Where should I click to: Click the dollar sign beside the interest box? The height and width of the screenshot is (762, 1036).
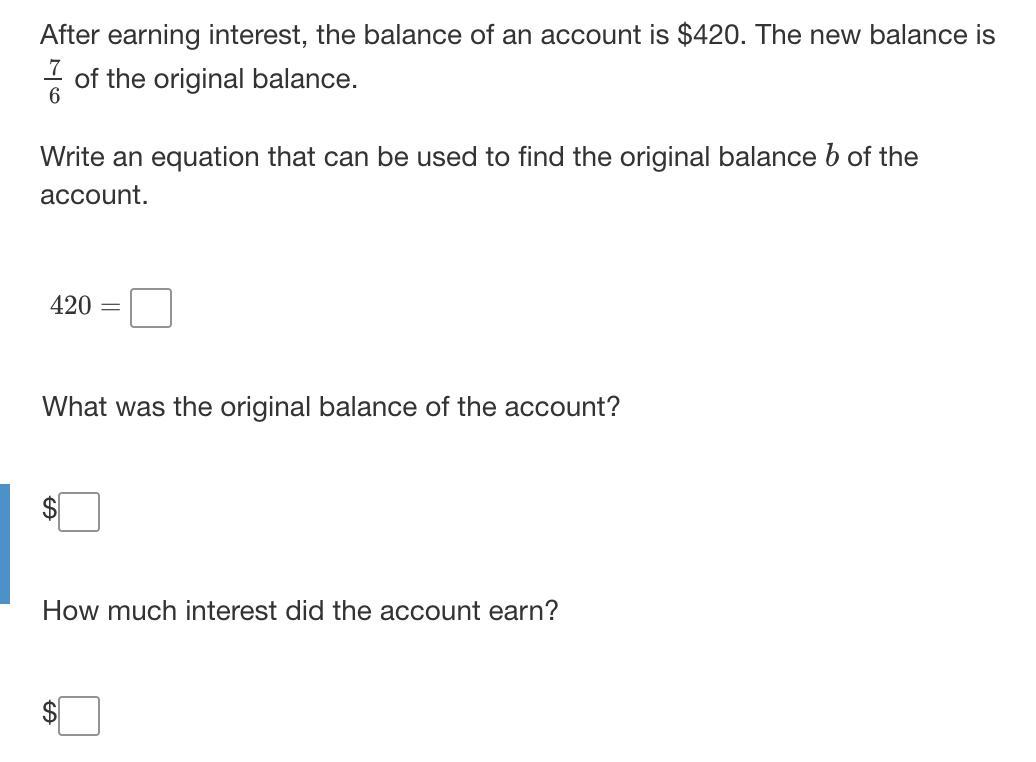pos(49,713)
